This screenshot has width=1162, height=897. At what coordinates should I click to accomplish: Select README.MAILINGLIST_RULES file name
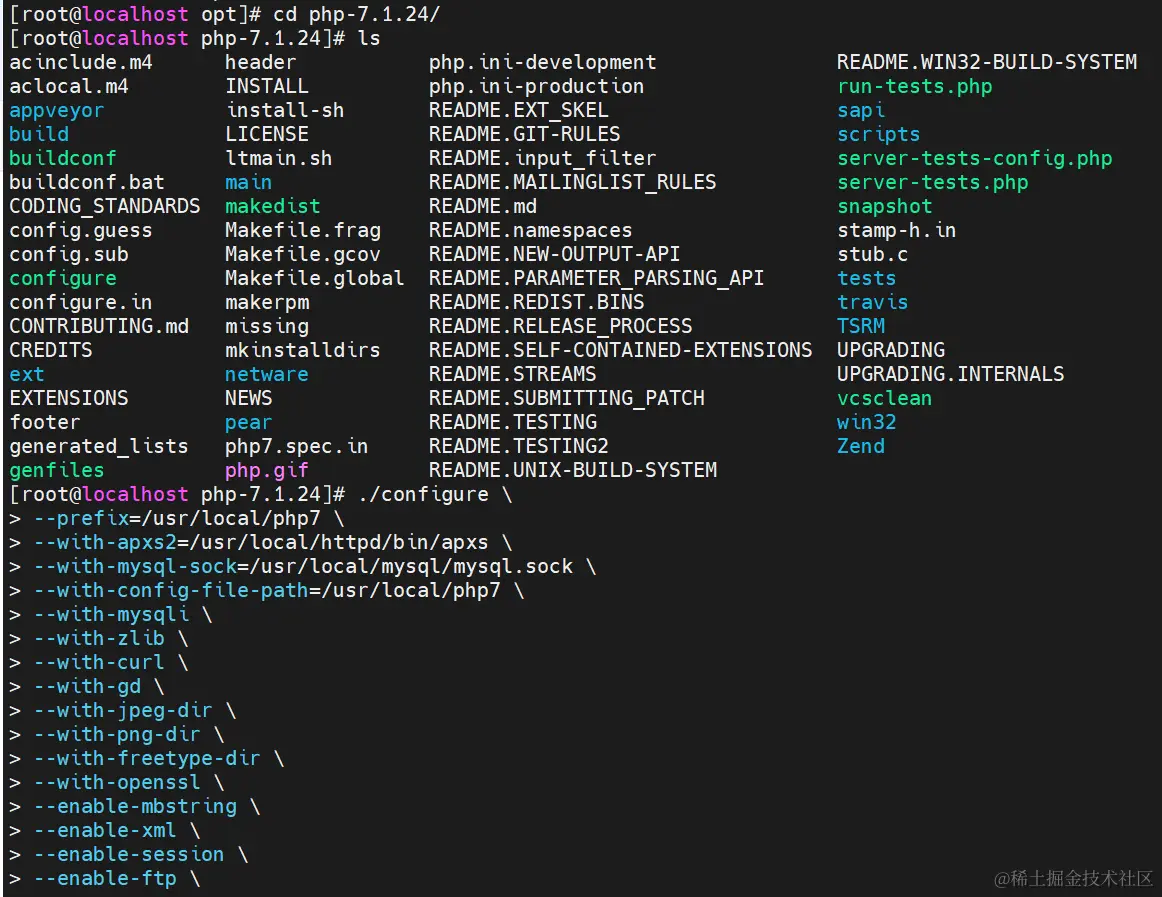[x=573, y=182]
